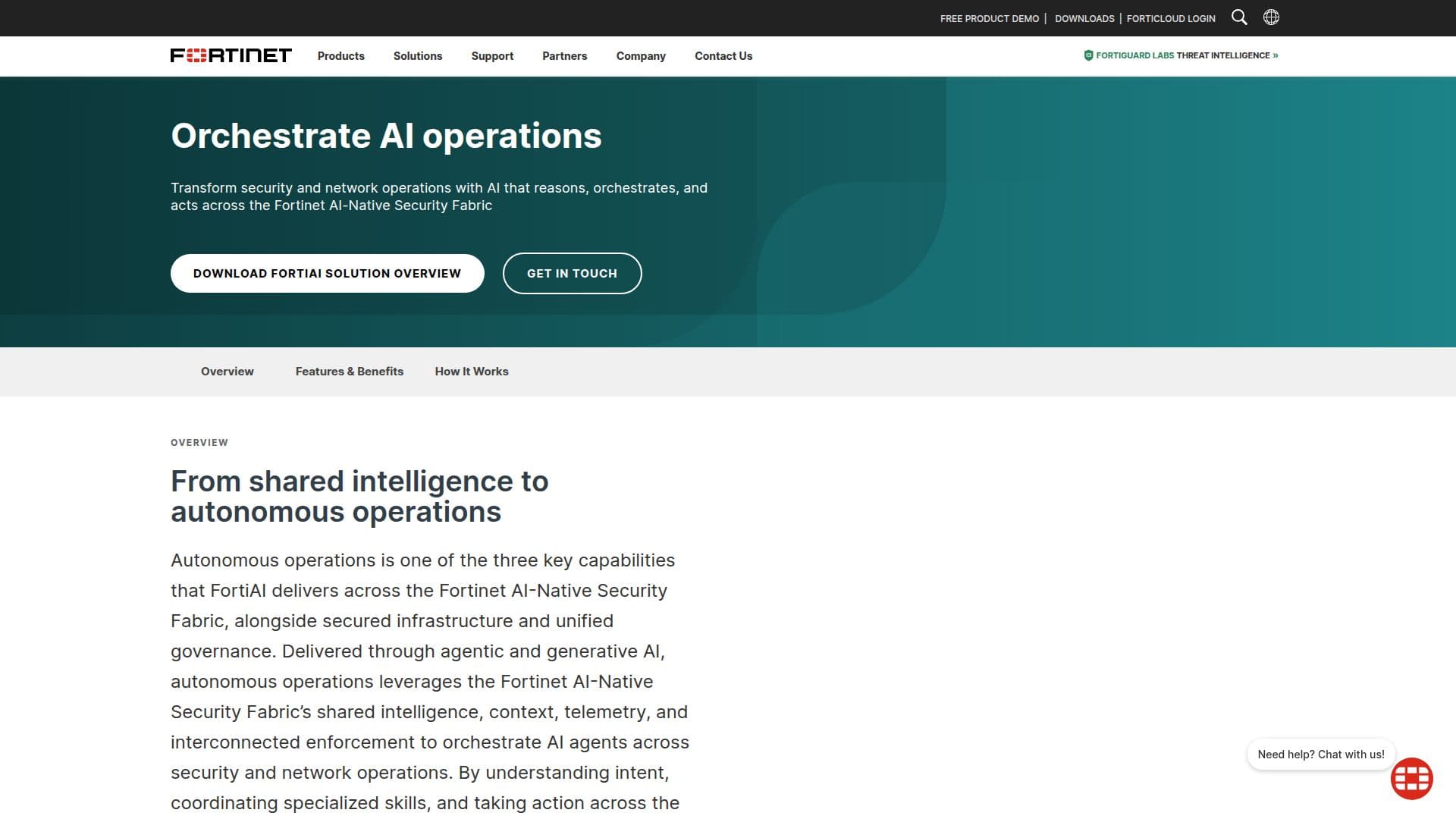Jump to the Overview section tab
The height and width of the screenshot is (819, 1456).
tap(227, 372)
